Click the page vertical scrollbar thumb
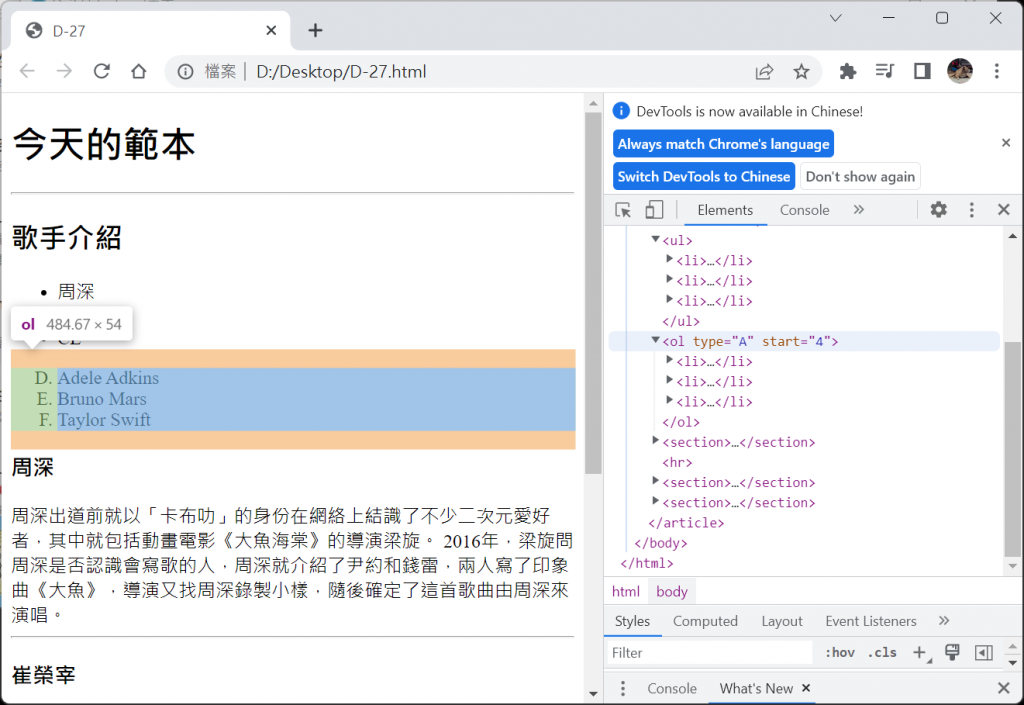This screenshot has width=1024, height=705. [x=593, y=293]
